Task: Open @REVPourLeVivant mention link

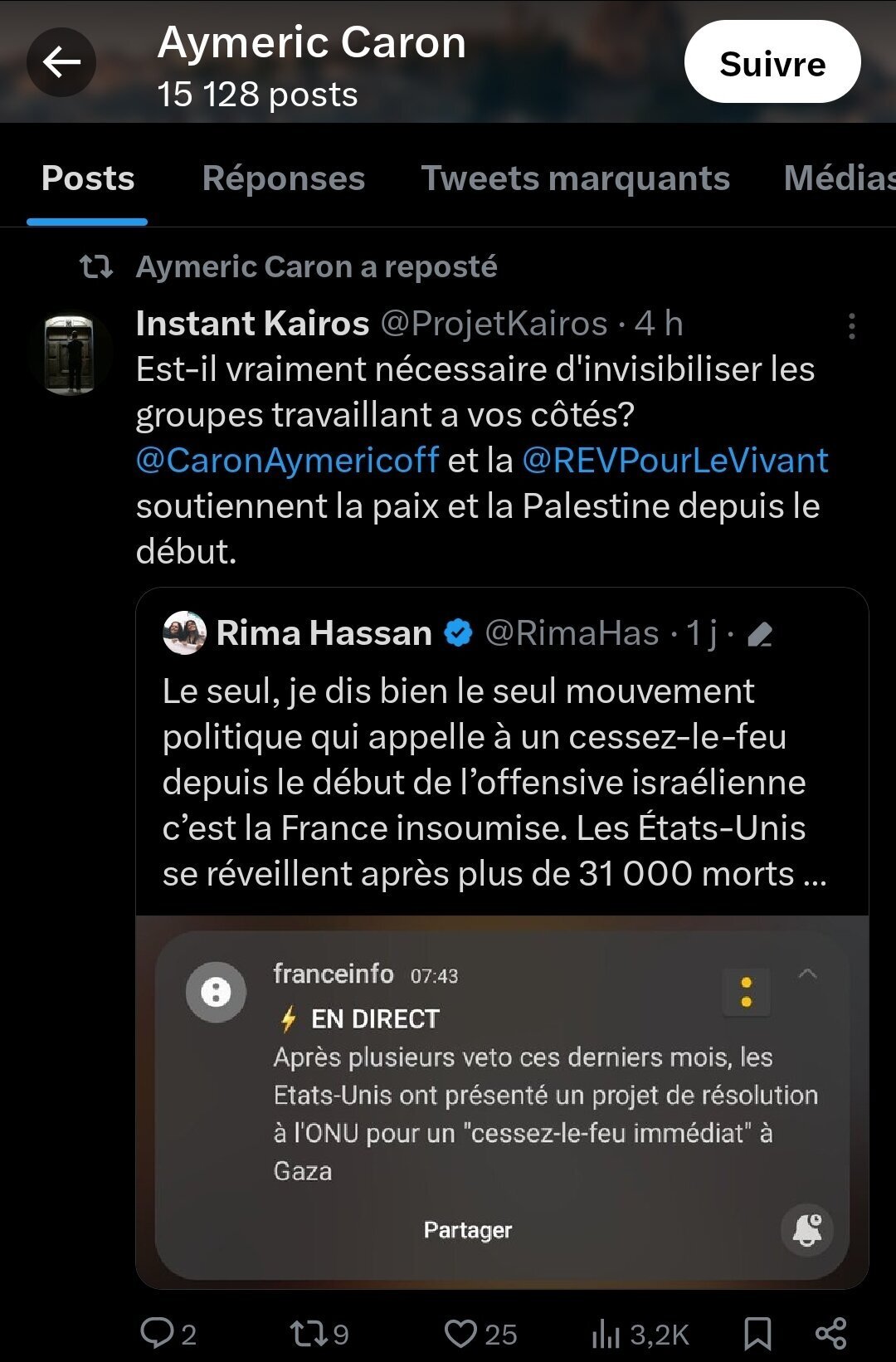Action: point(675,460)
